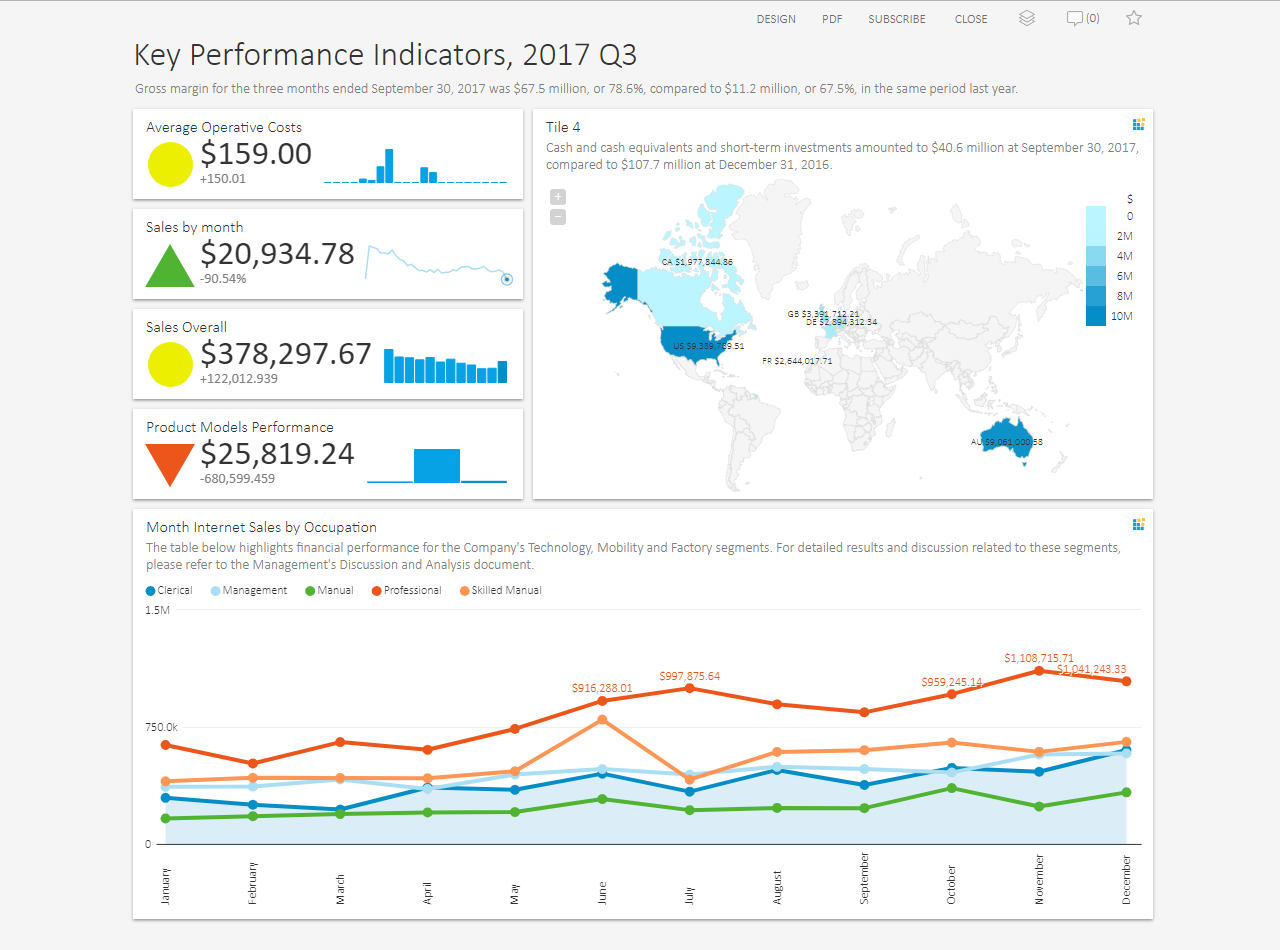Click the SUBSCRIBE link
1280x950 pixels.
(x=897, y=18)
